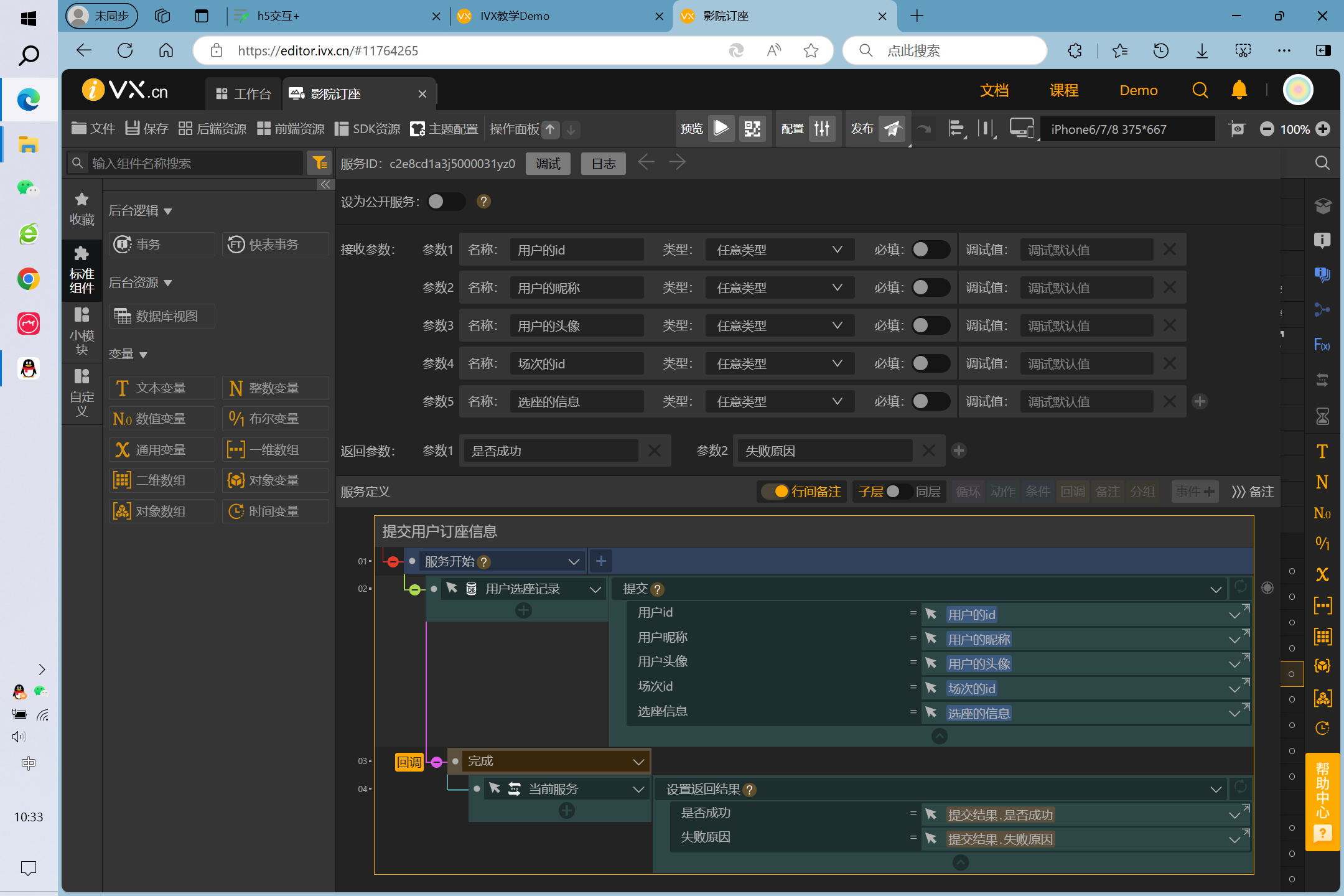Add a 布尔变量 boolean variable
Viewport: 1344px width, 896px height.
(276, 419)
